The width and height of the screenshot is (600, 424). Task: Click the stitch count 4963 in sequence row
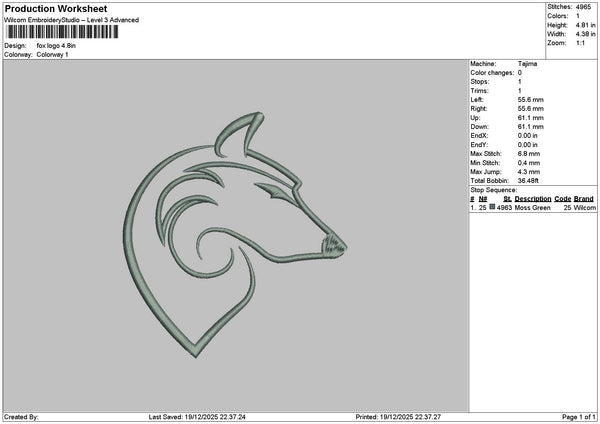click(504, 208)
